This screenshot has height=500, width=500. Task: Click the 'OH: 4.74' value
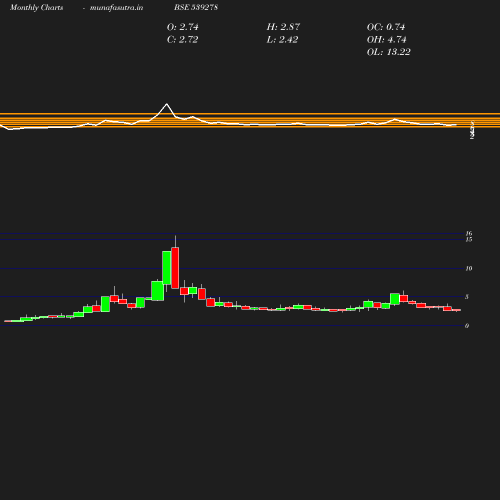pos(387,40)
